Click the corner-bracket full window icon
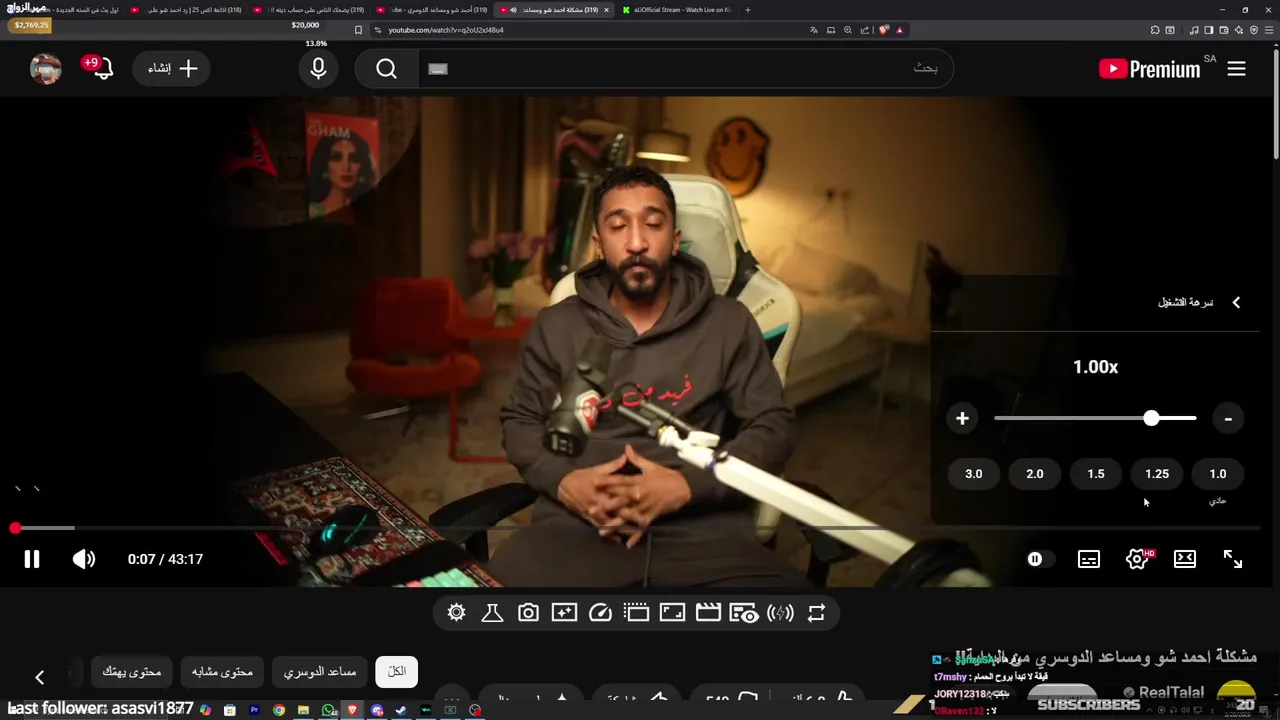Screen dimensions: 1280x720 pyautogui.click(x=672, y=613)
